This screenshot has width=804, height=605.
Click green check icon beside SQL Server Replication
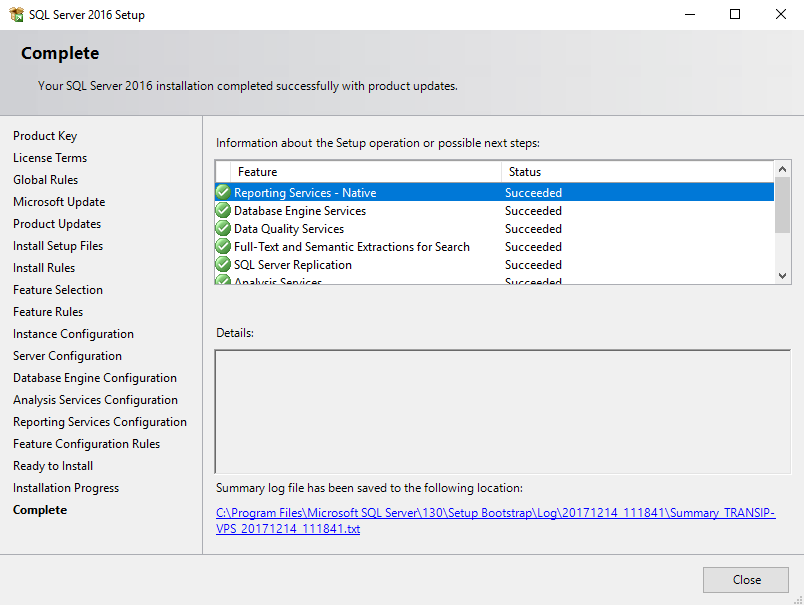click(223, 264)
